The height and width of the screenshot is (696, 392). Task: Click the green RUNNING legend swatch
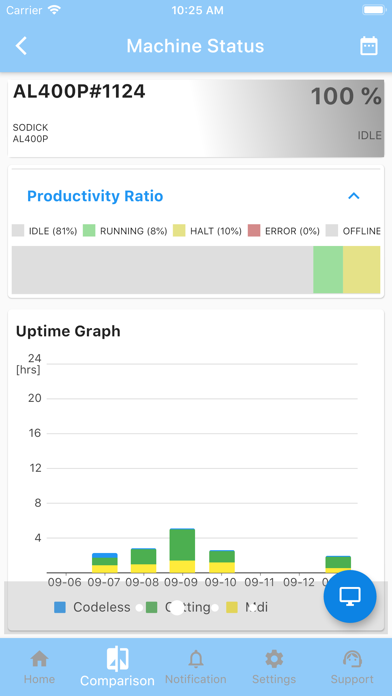coord(89,231)
